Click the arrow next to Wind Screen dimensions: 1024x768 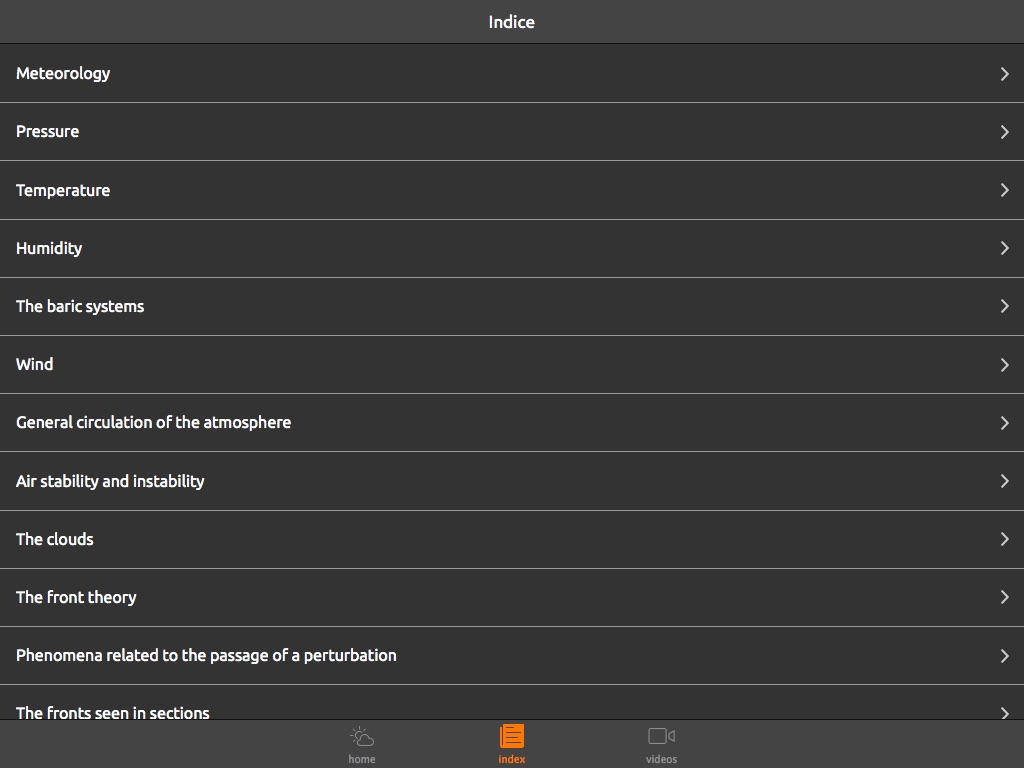(x=1004, y=365)
